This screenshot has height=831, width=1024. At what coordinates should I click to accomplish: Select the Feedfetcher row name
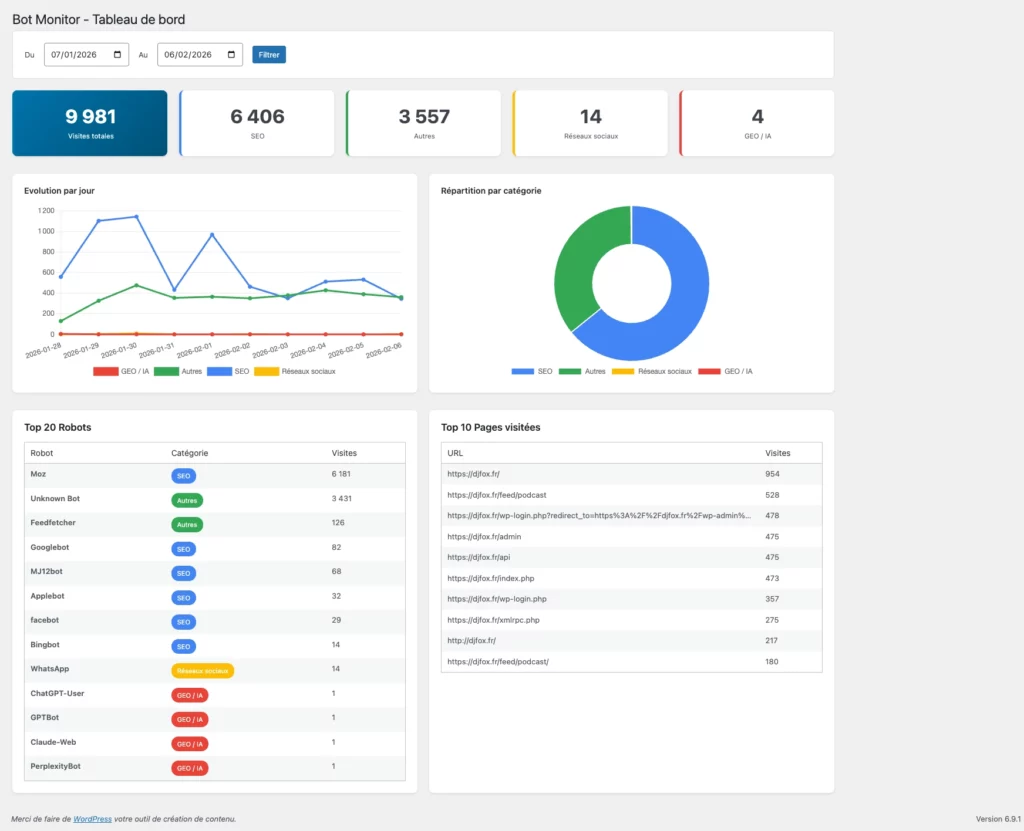53,523
